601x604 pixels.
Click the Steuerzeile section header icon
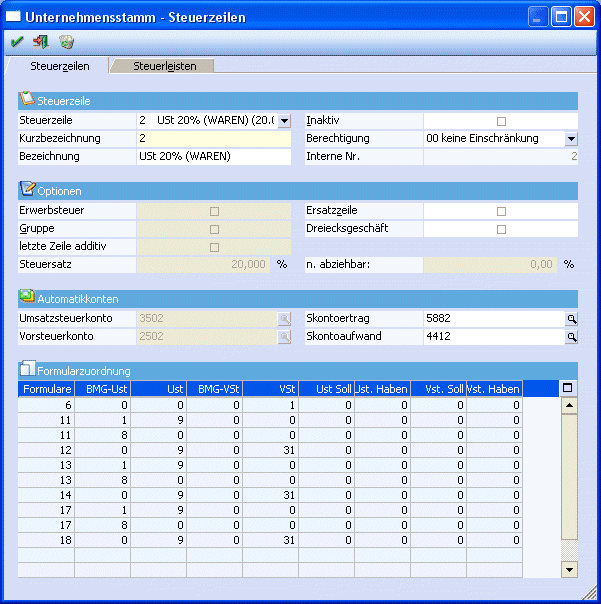(x=27, y=100)
